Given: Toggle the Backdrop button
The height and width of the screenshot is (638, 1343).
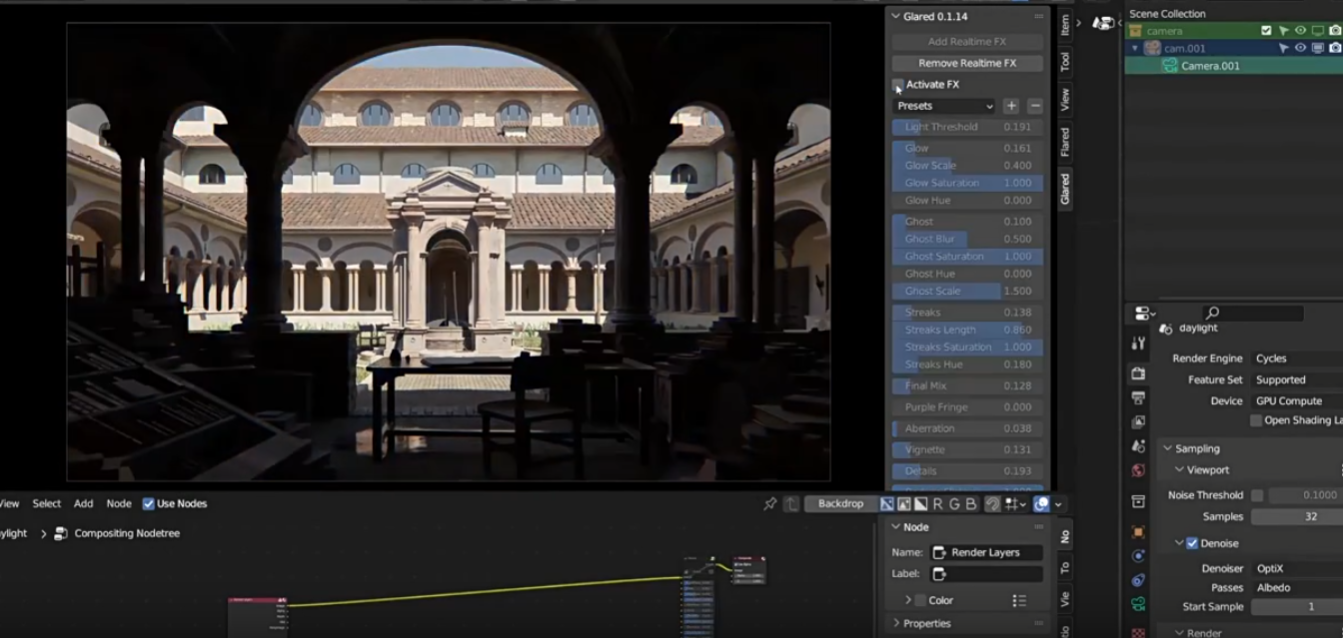Looking at the screenshot, I should (840, 504).
